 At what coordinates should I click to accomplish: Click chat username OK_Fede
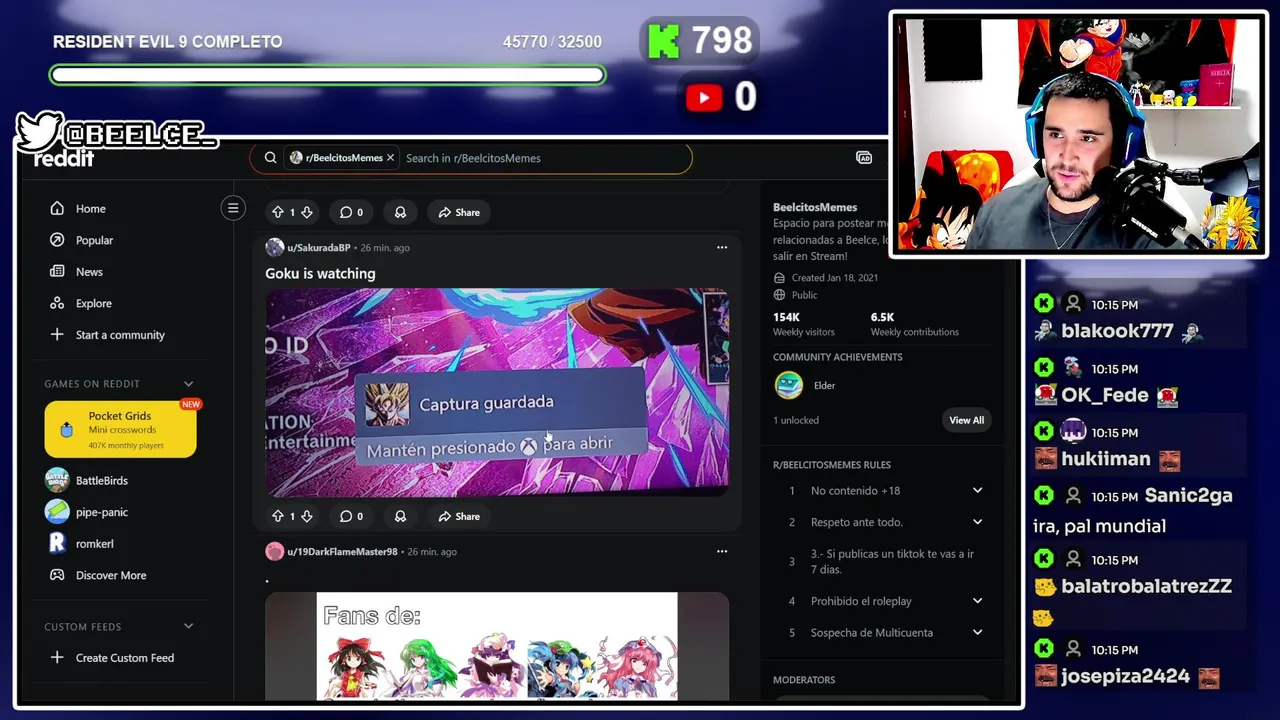pos(1105,395)
